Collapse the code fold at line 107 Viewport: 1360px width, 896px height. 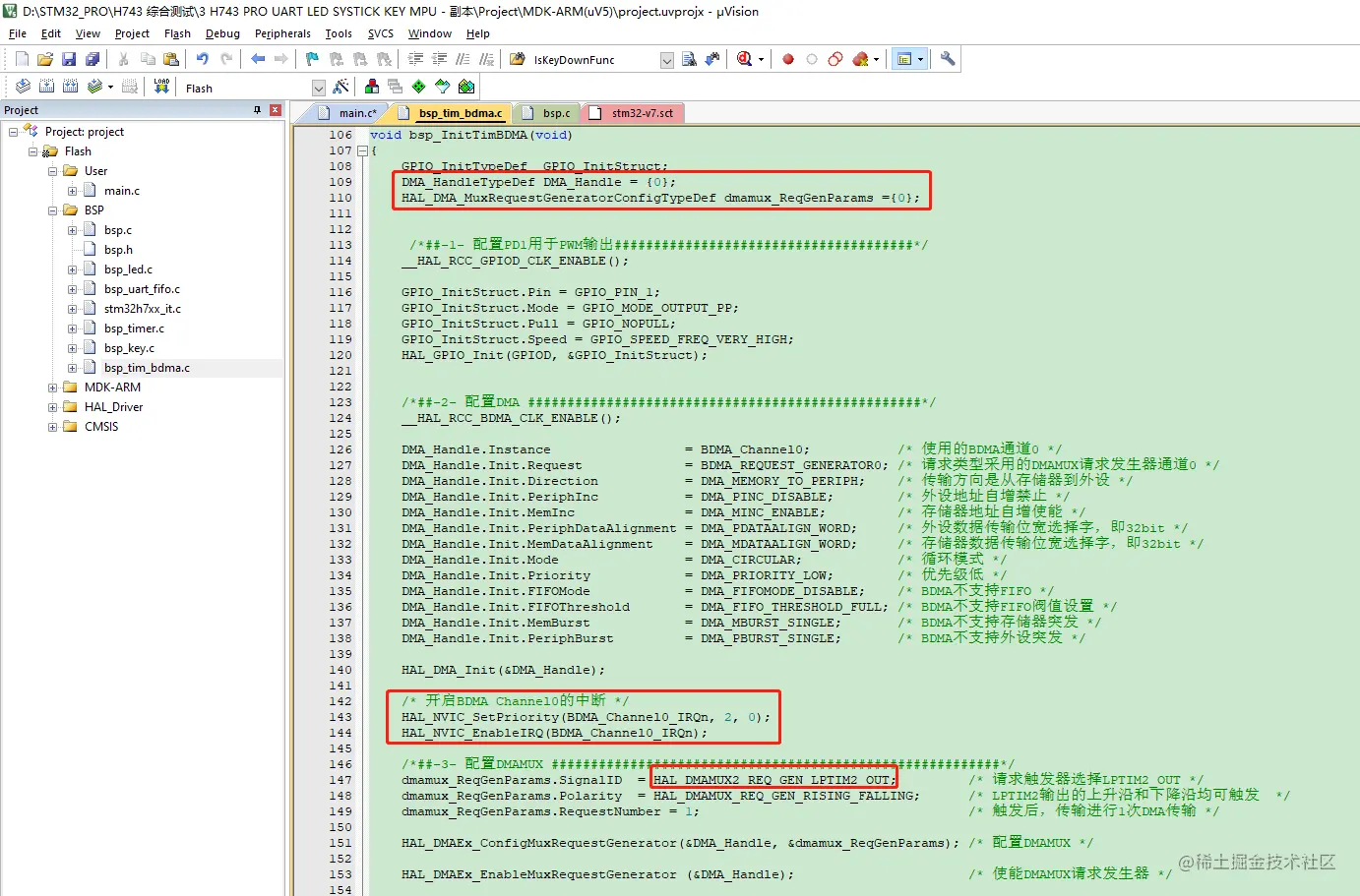[362, 150]
